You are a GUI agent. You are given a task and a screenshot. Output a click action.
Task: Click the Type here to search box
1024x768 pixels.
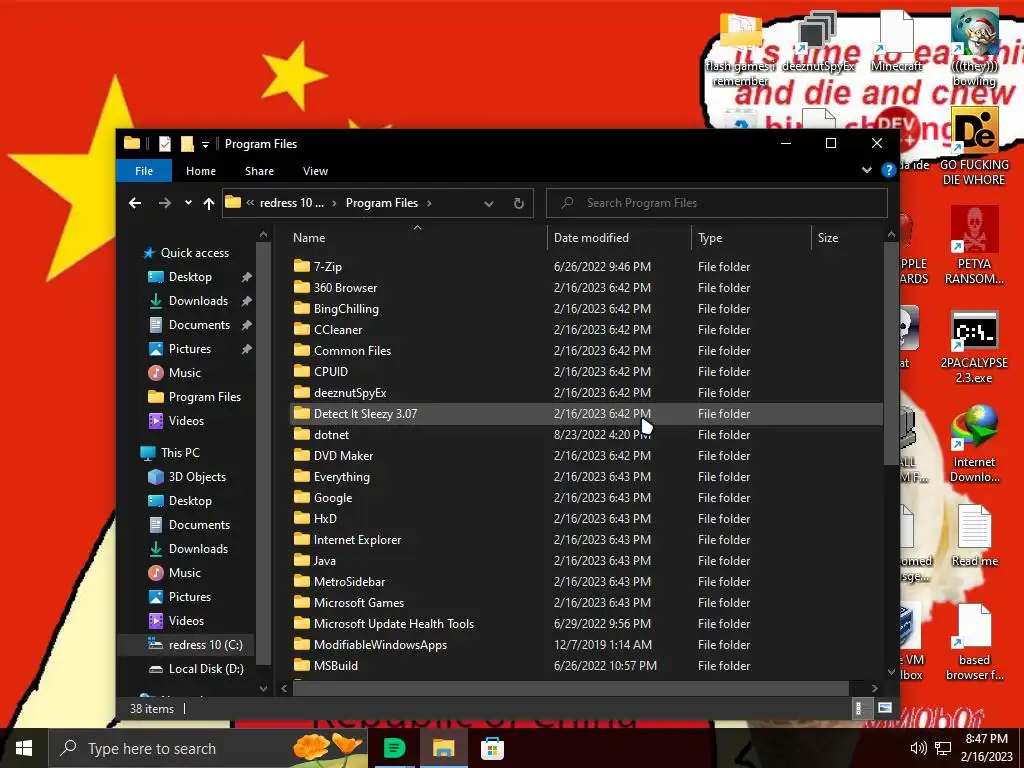click(208, 748)
